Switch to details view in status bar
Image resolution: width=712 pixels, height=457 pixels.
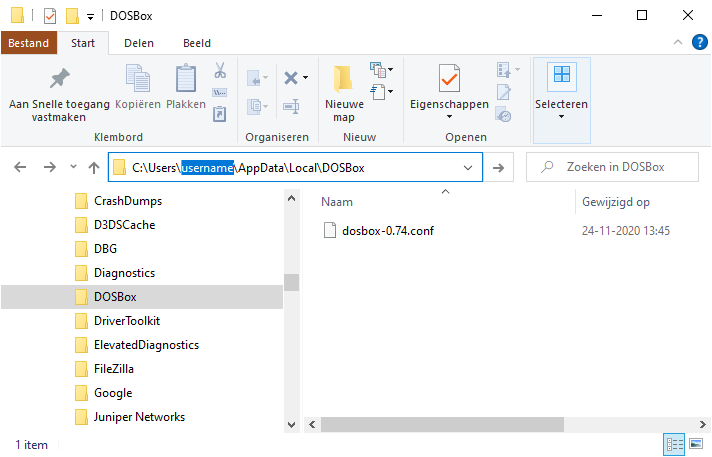(x=674, y=444)
